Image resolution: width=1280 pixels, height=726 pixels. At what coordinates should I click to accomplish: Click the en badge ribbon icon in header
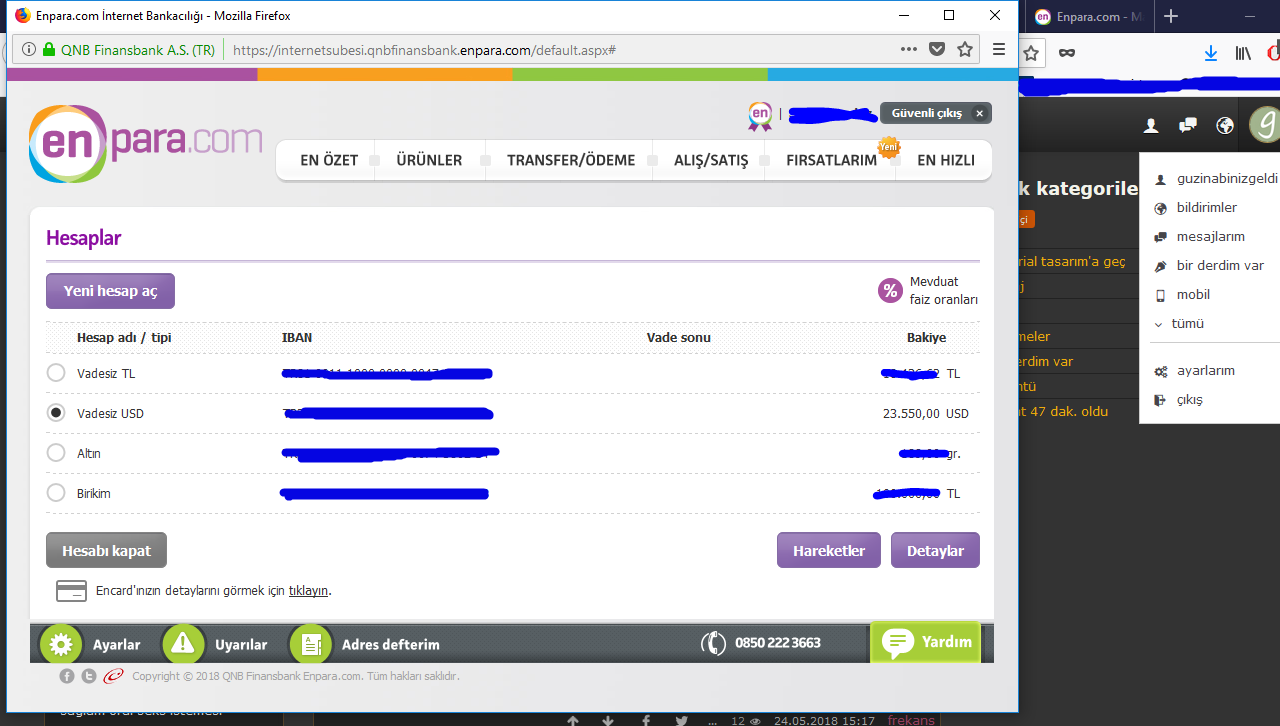click(x=760, y=116)
